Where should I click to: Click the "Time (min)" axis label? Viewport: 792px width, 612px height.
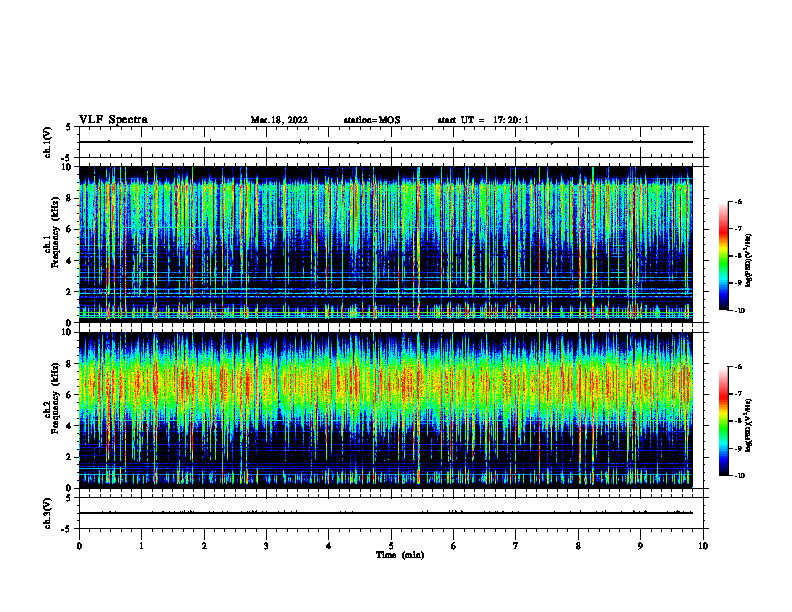(400, 555)
